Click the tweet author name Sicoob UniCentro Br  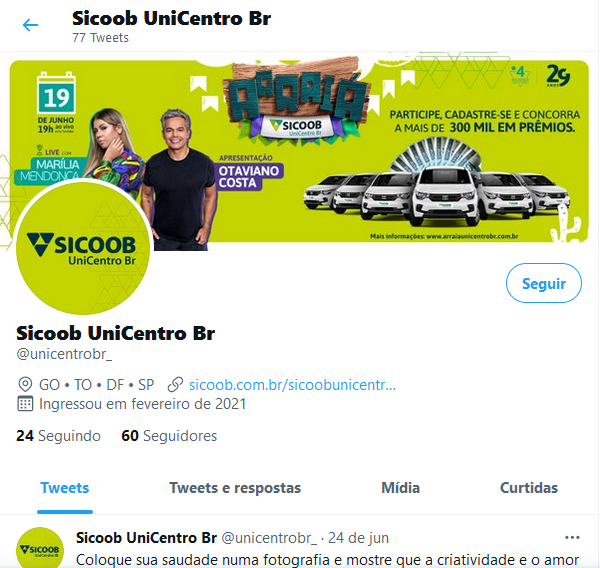(146, 538)
